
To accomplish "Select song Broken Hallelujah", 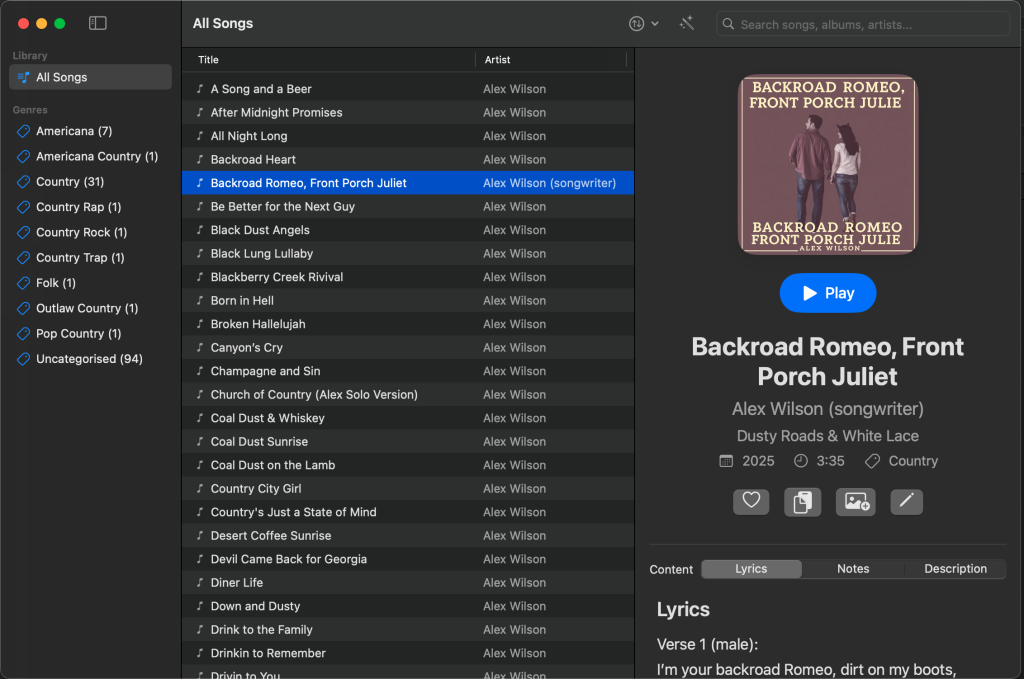I will 408,324.
